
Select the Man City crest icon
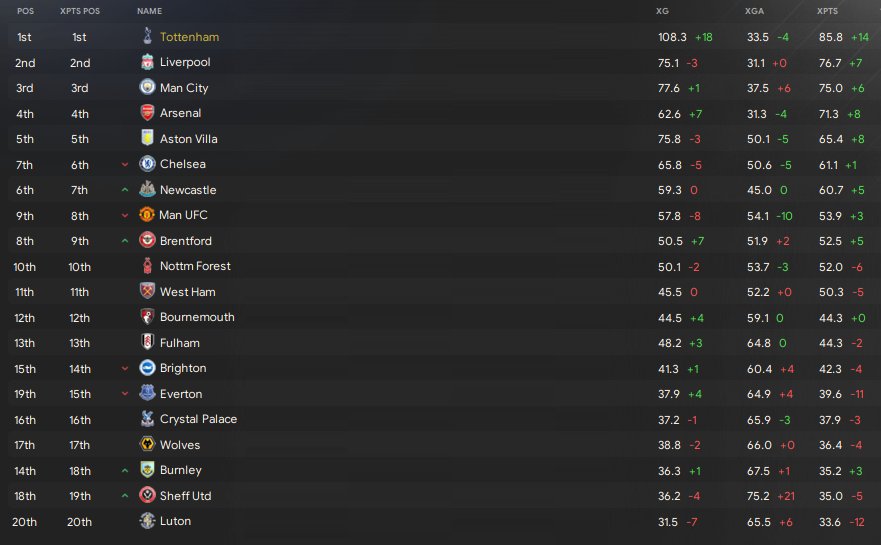point(147,87)
